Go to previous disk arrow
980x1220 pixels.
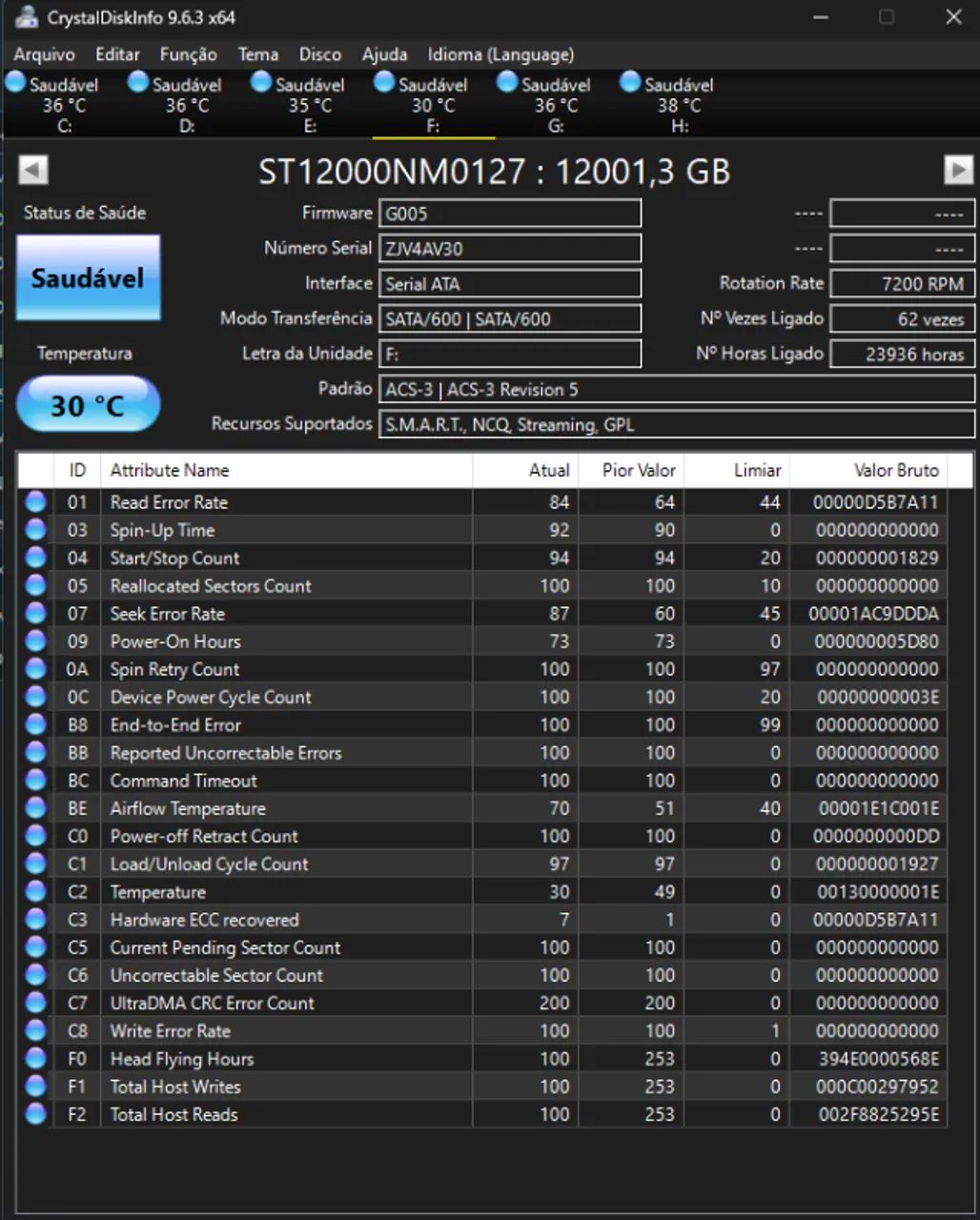tap(33, 170)
